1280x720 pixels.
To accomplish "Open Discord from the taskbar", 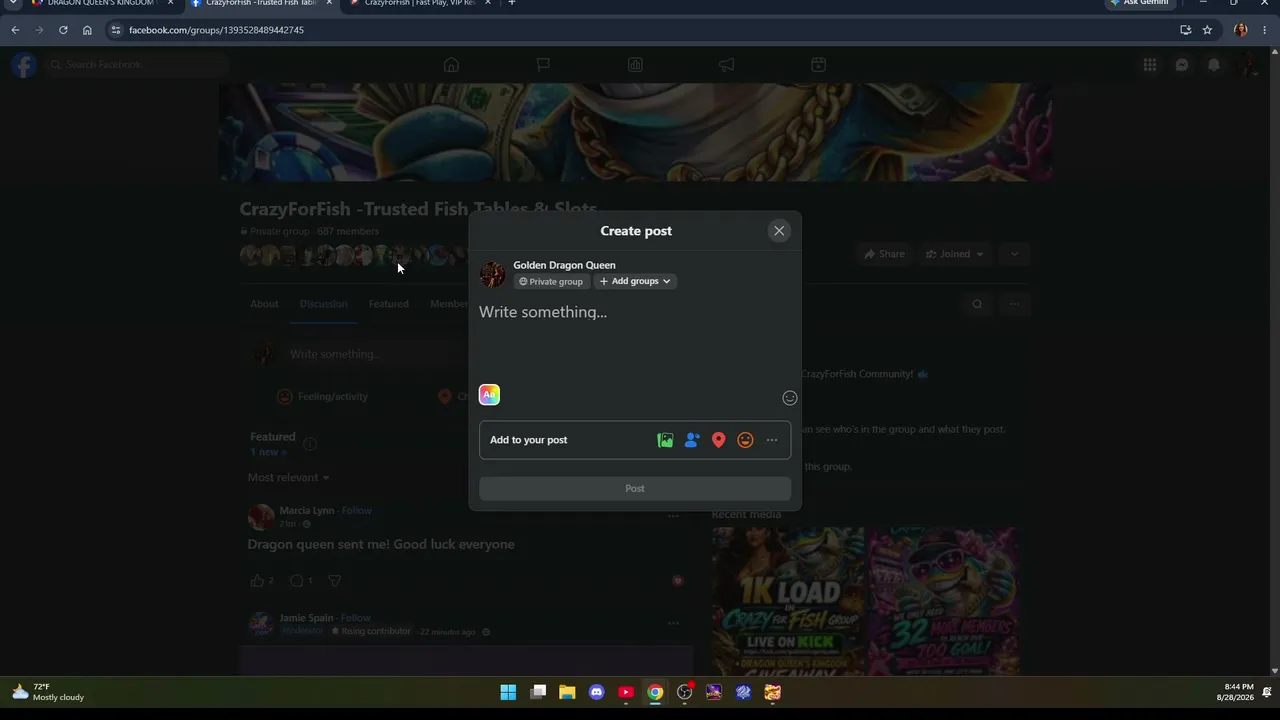I will pyautogui.click(x=597, y=692).
